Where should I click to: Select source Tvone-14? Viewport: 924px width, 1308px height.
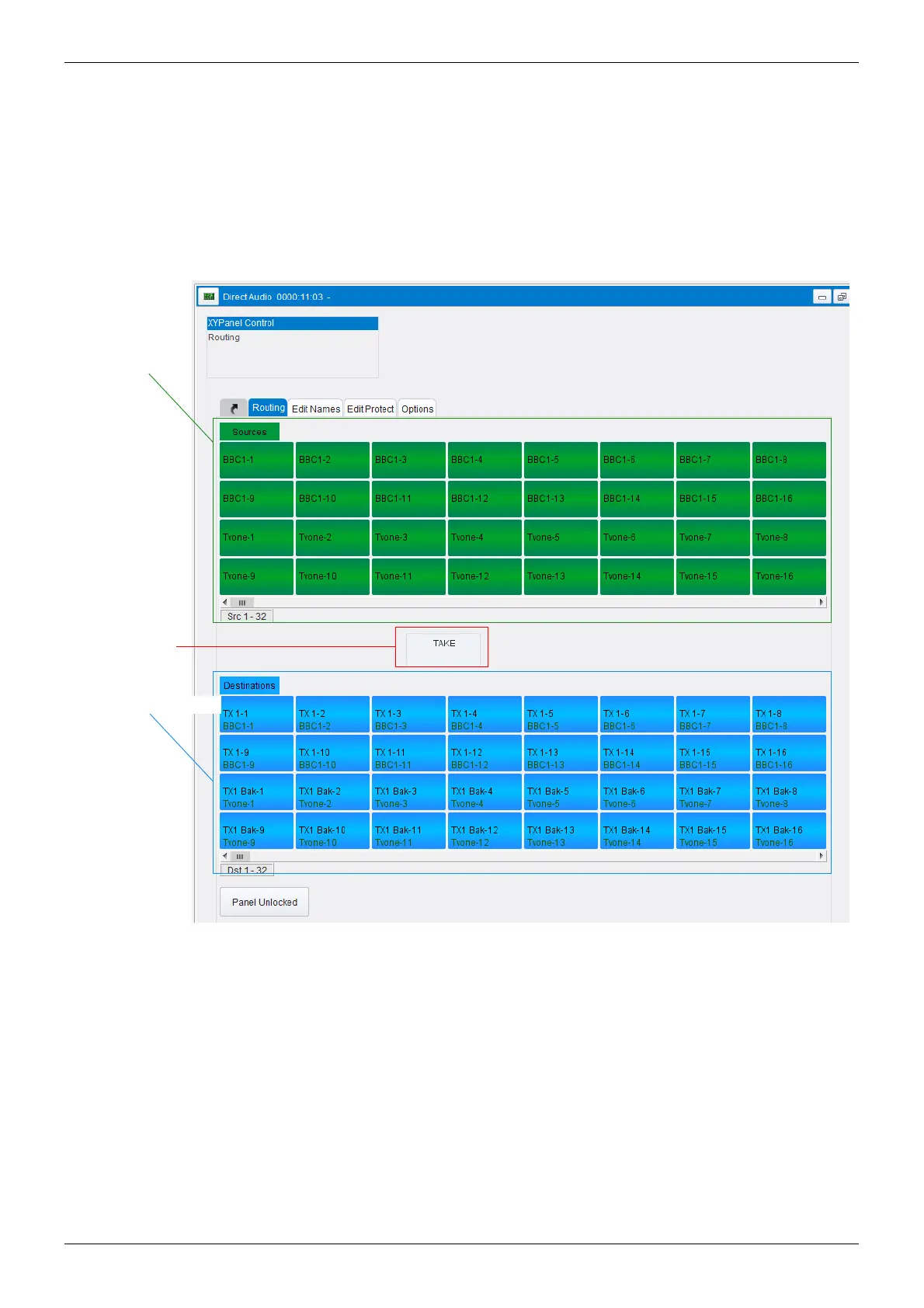tap(637, 576)
